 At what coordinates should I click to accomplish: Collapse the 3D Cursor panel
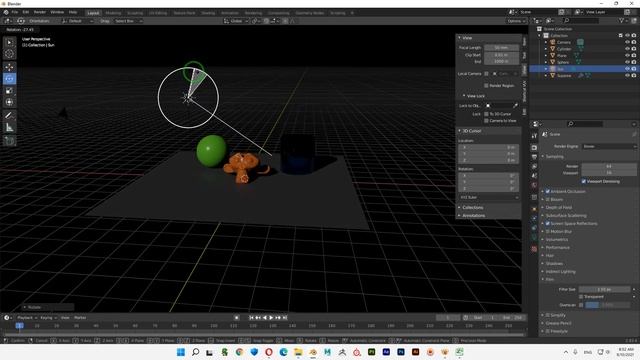[x=471, y=131]
